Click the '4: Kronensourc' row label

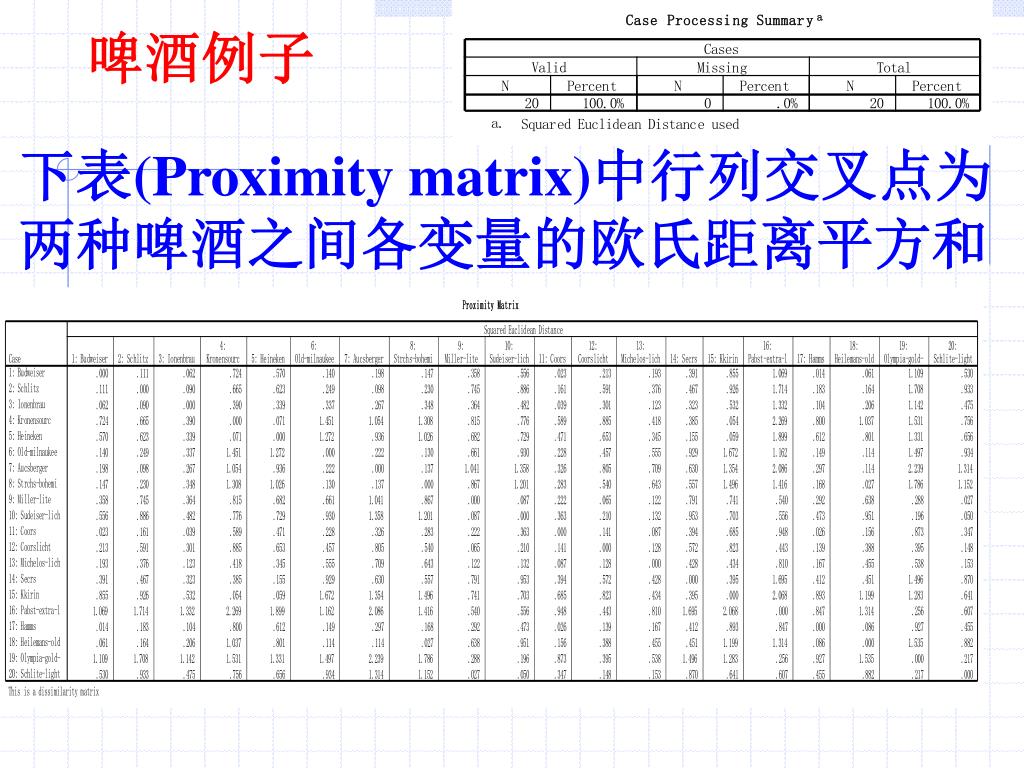point(29,420)
